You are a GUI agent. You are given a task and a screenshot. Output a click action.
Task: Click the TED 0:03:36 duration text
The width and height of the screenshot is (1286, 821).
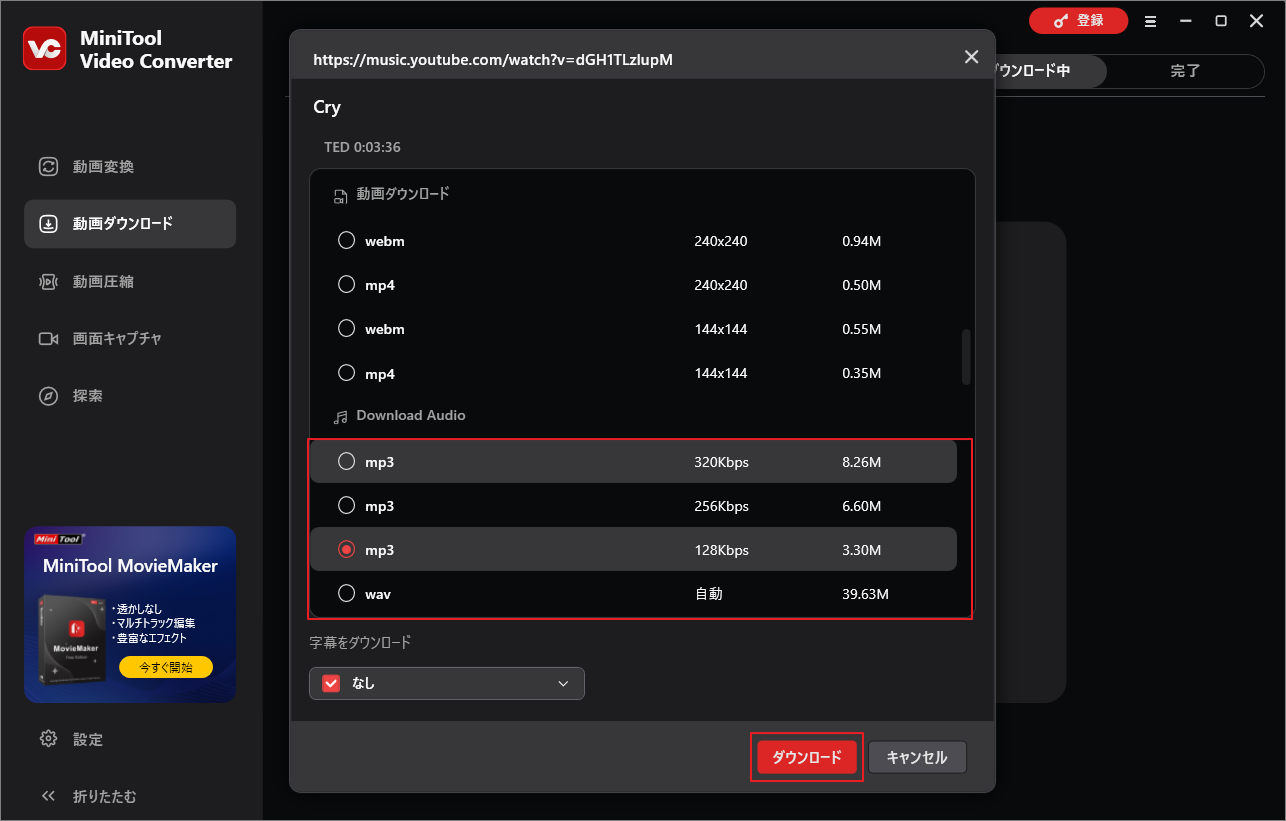click(362, 147)
